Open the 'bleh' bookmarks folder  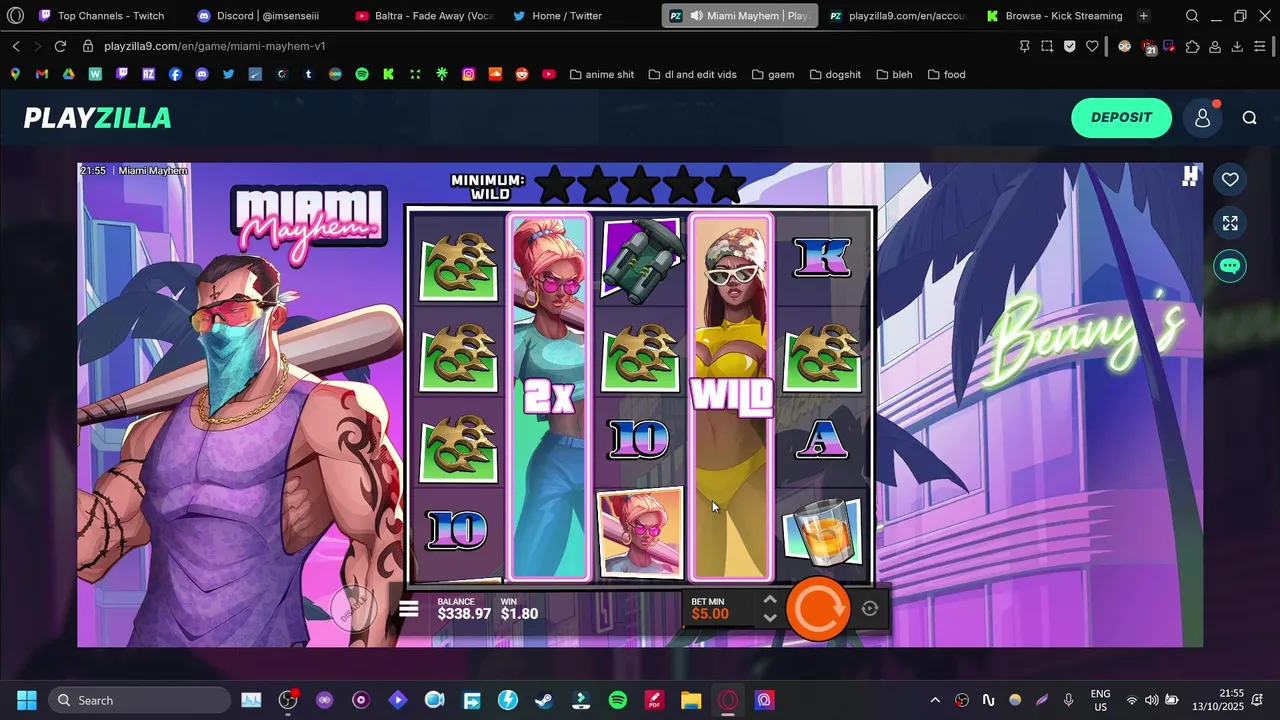894,74
